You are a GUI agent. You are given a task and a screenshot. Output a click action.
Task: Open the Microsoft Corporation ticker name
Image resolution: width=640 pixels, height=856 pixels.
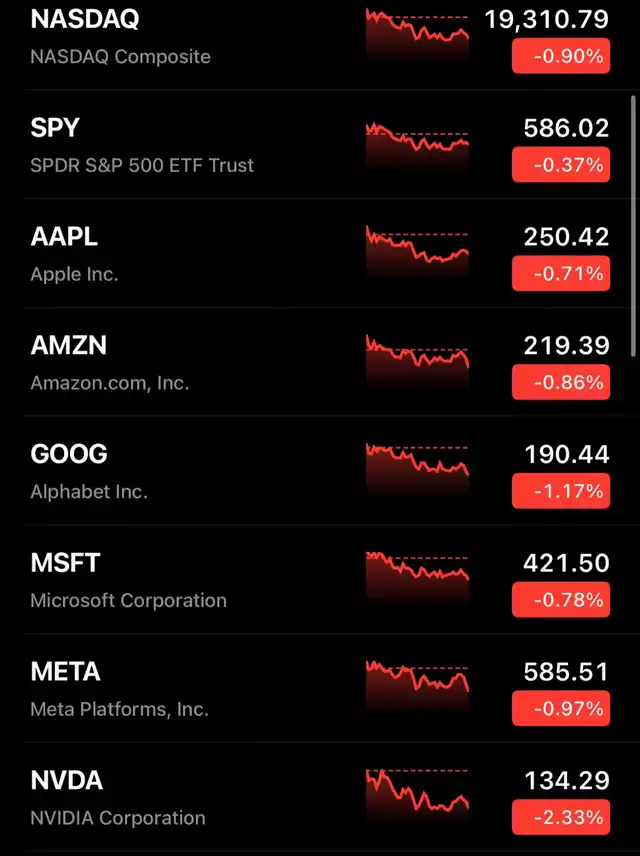tap(128, 600)
